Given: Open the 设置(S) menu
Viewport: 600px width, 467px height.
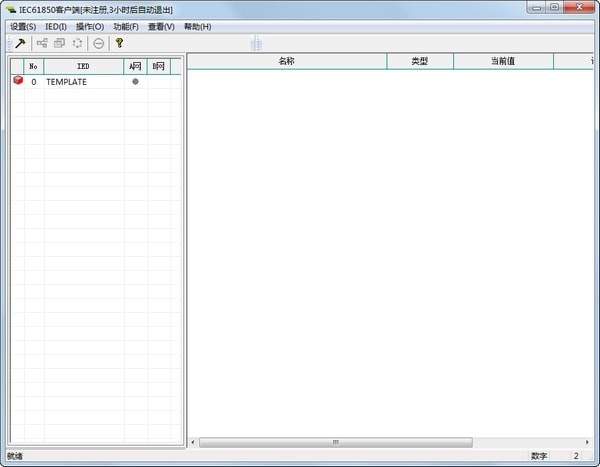Looking at the screenshot, I should click(22, 26).
